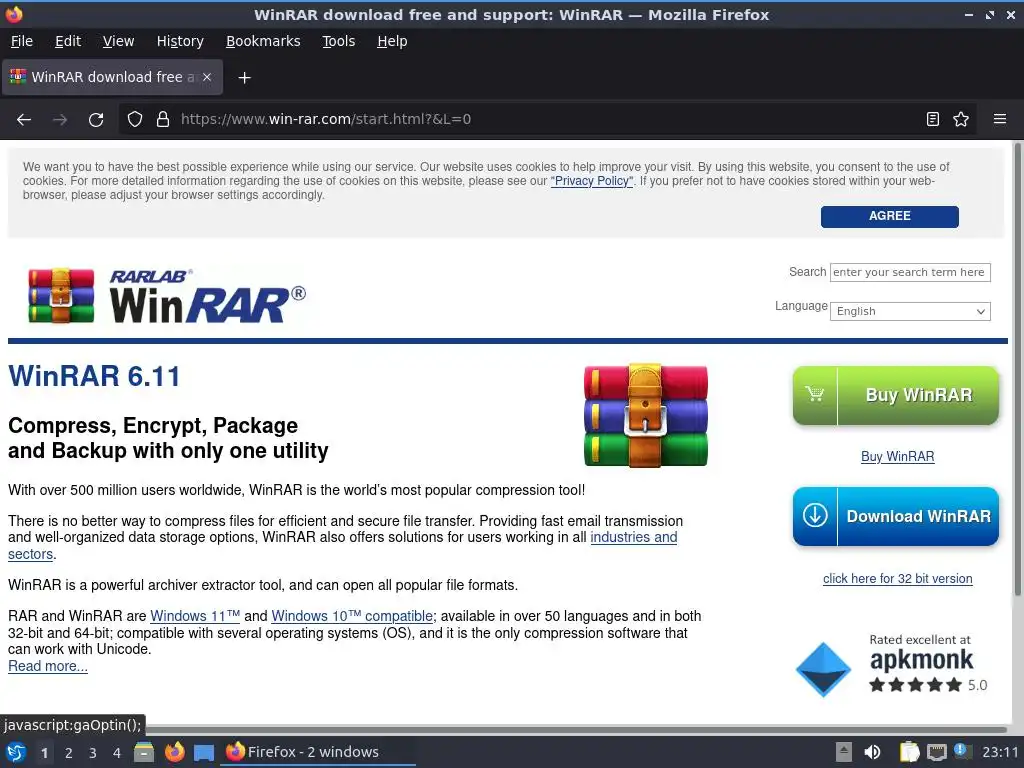Click the forward navigation arrow
Image resolution: width=1024 pixels, height=768 pixels.
point(60,120)
